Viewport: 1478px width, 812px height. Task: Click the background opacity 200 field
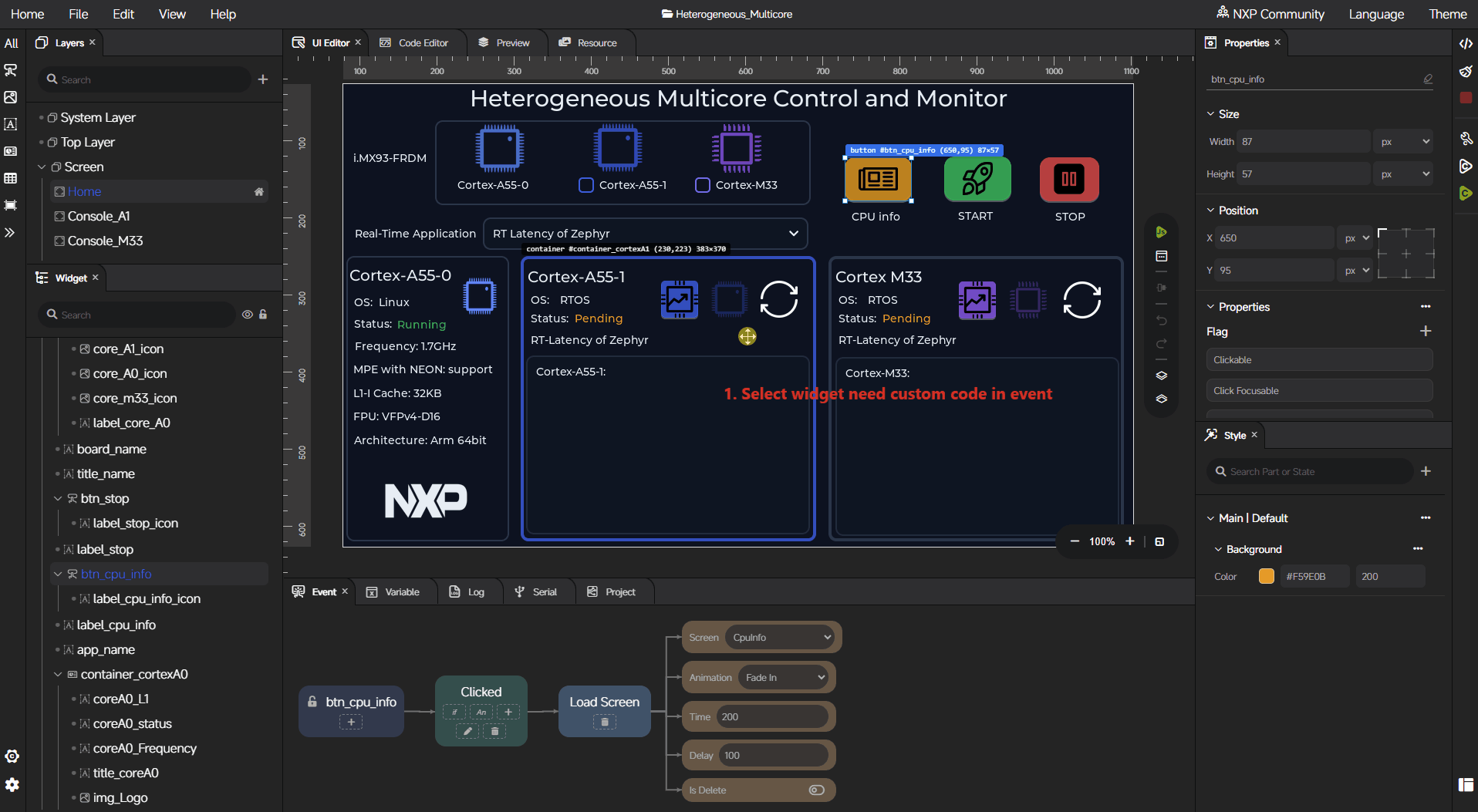1390,576
